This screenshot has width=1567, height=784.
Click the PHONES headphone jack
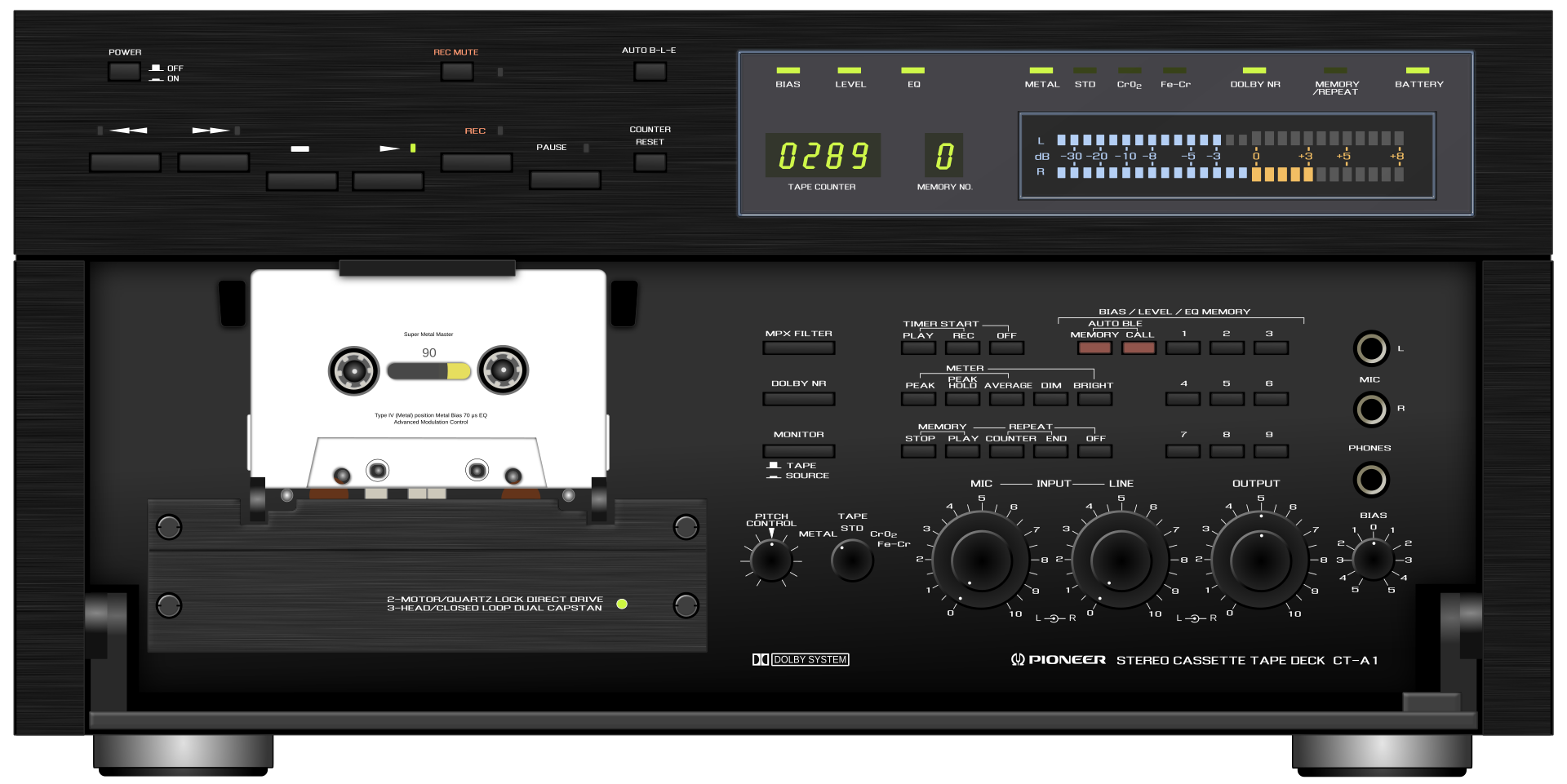(x=1371, y=480)
